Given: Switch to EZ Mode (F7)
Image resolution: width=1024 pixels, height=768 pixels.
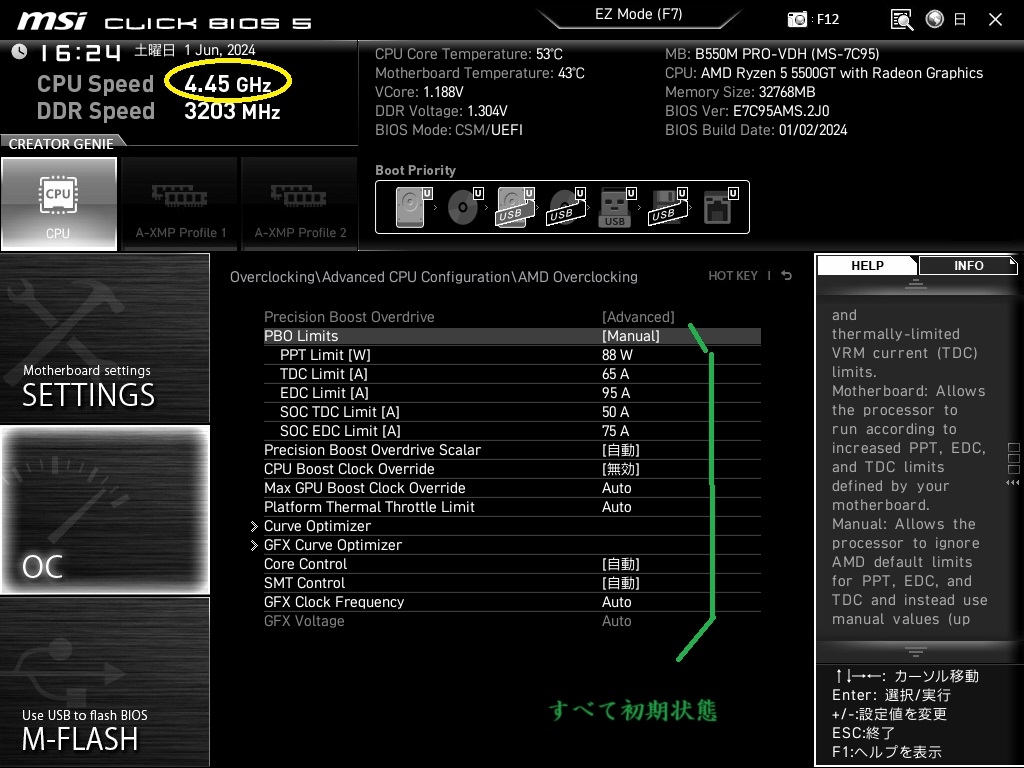Looking at the screenshot, I should pyautogui.click(x=638, y=15).
